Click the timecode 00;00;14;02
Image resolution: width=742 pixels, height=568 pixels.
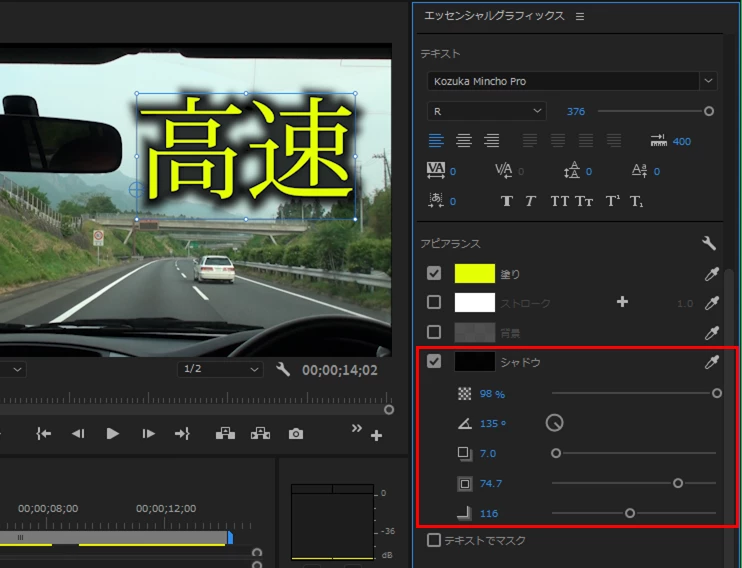[340, 370]
